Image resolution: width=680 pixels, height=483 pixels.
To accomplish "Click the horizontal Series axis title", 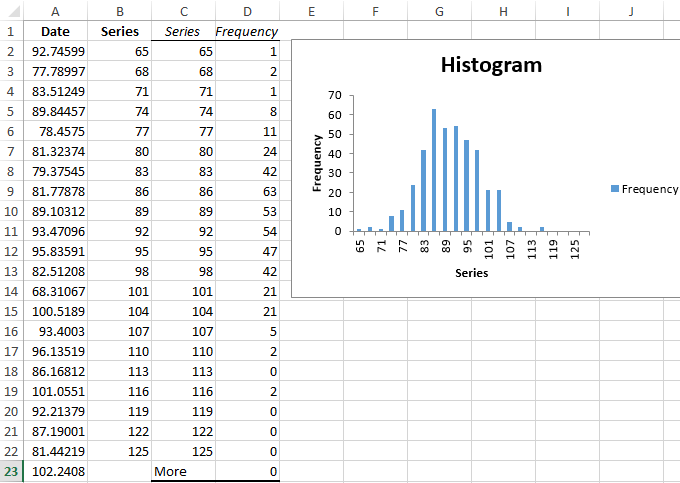I will tap(471, 272).
